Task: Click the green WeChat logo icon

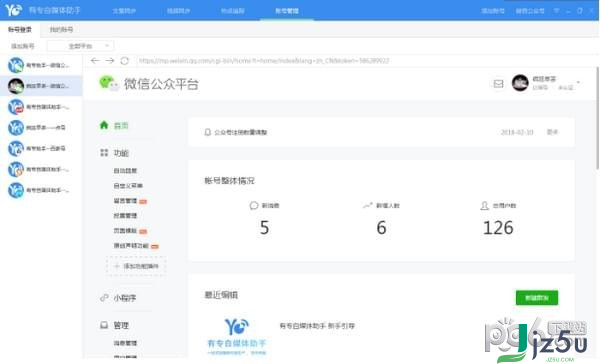Action: pyautogui.click(x=108, y=83)
